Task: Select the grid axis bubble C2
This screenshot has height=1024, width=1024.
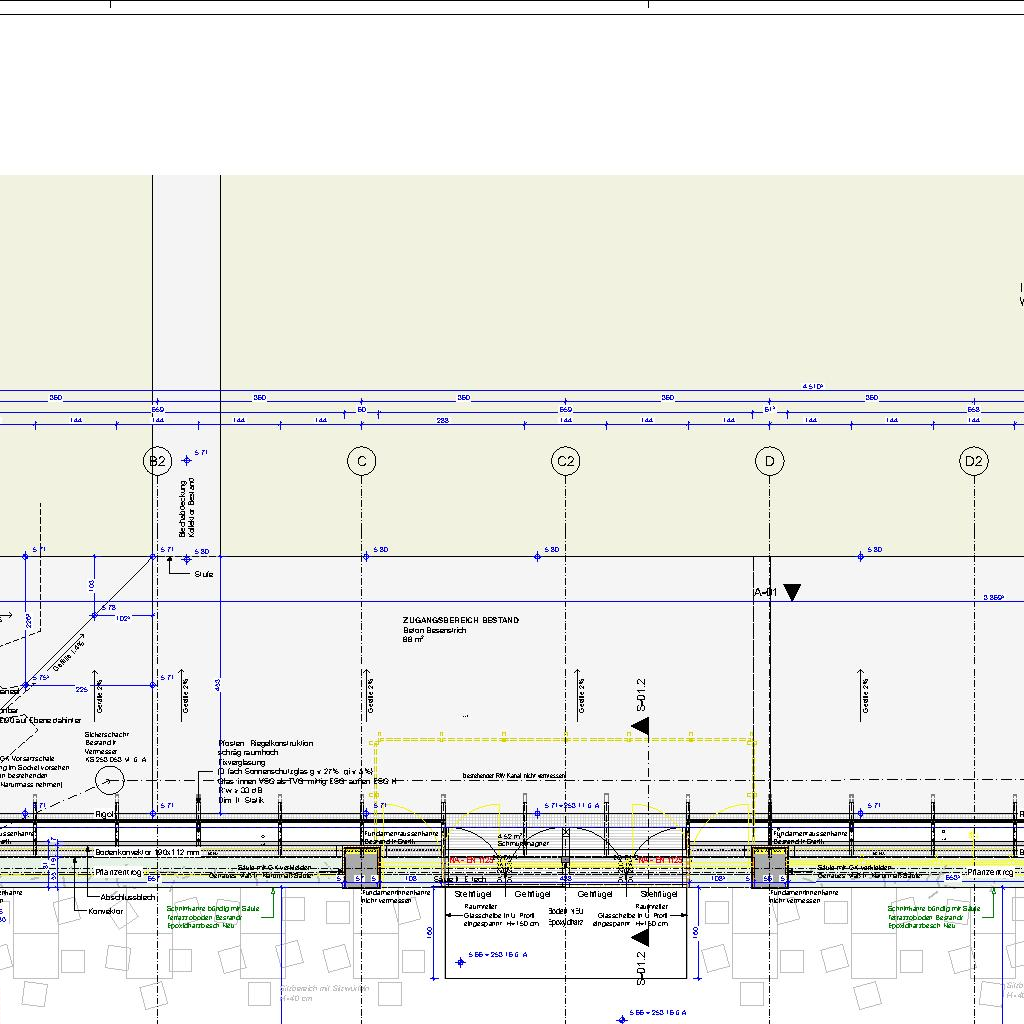Action: click(x=566, y=461)
